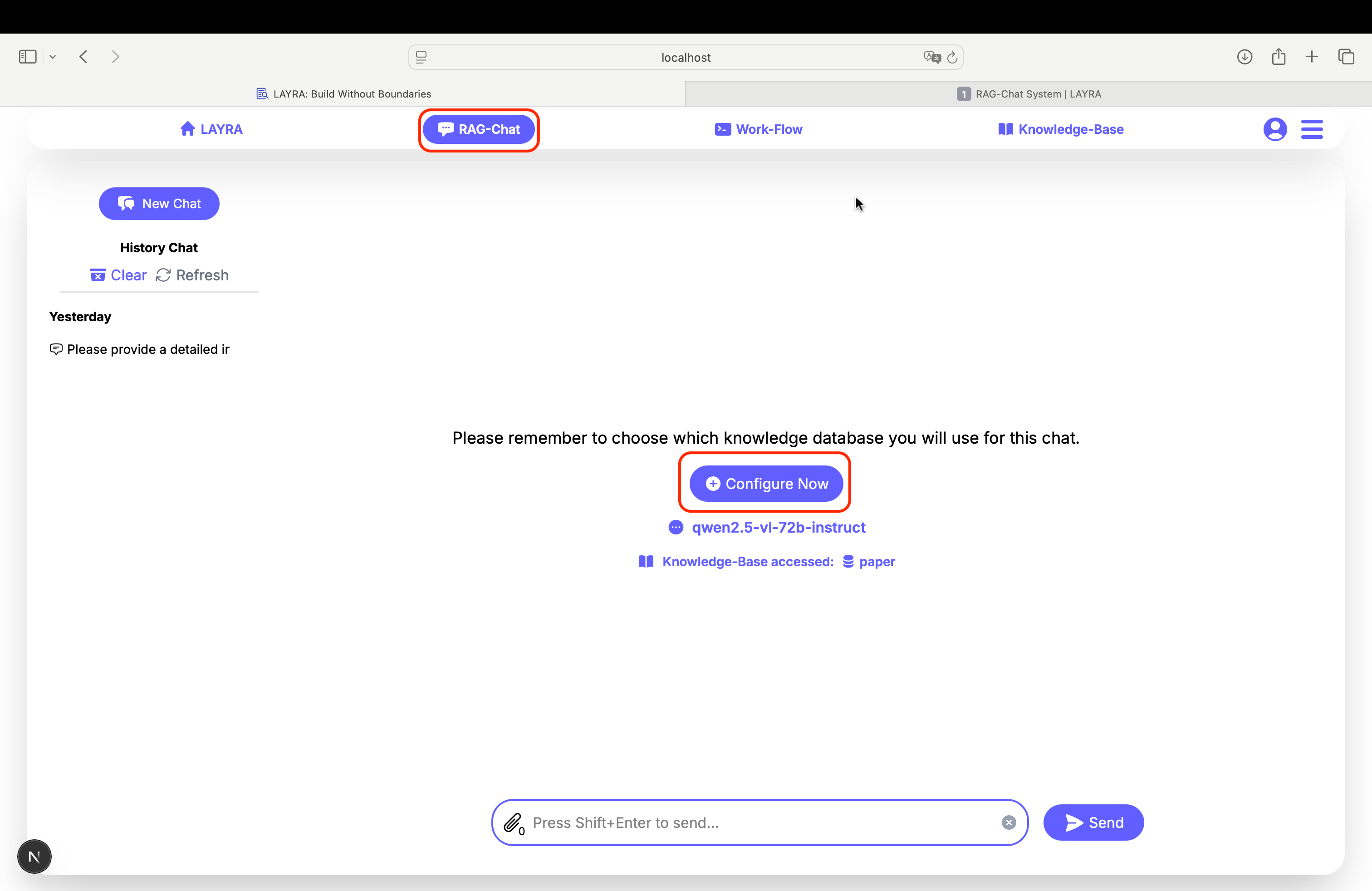Image resolution: width=1372 pixels, height=891 pixels.
Task: Start a New Chat
Action: tap(158, 203)
